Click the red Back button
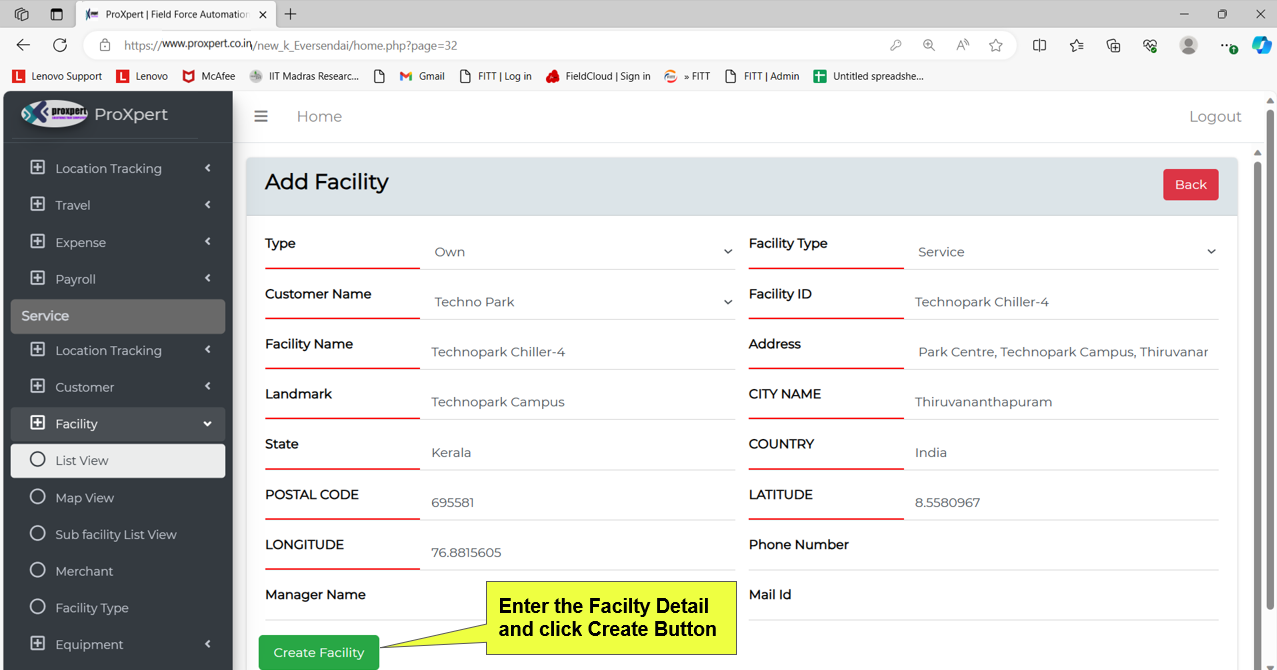The height and width of the screenshot is (670, 1277). [x=1190, y=184]
